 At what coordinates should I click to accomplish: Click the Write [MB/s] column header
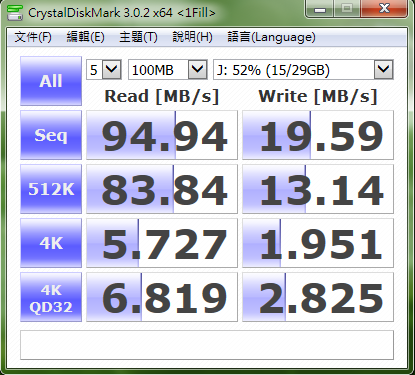coord(318,96)
